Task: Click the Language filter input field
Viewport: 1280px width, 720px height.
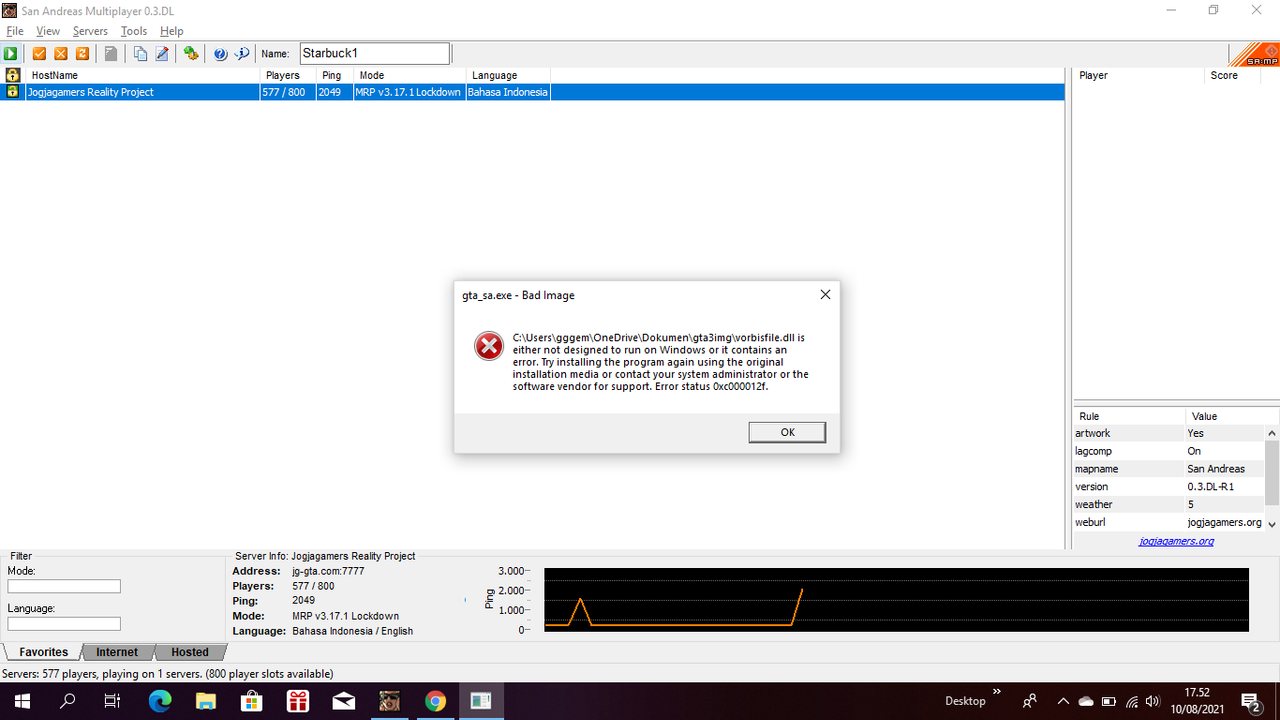Action: point(64,624)
